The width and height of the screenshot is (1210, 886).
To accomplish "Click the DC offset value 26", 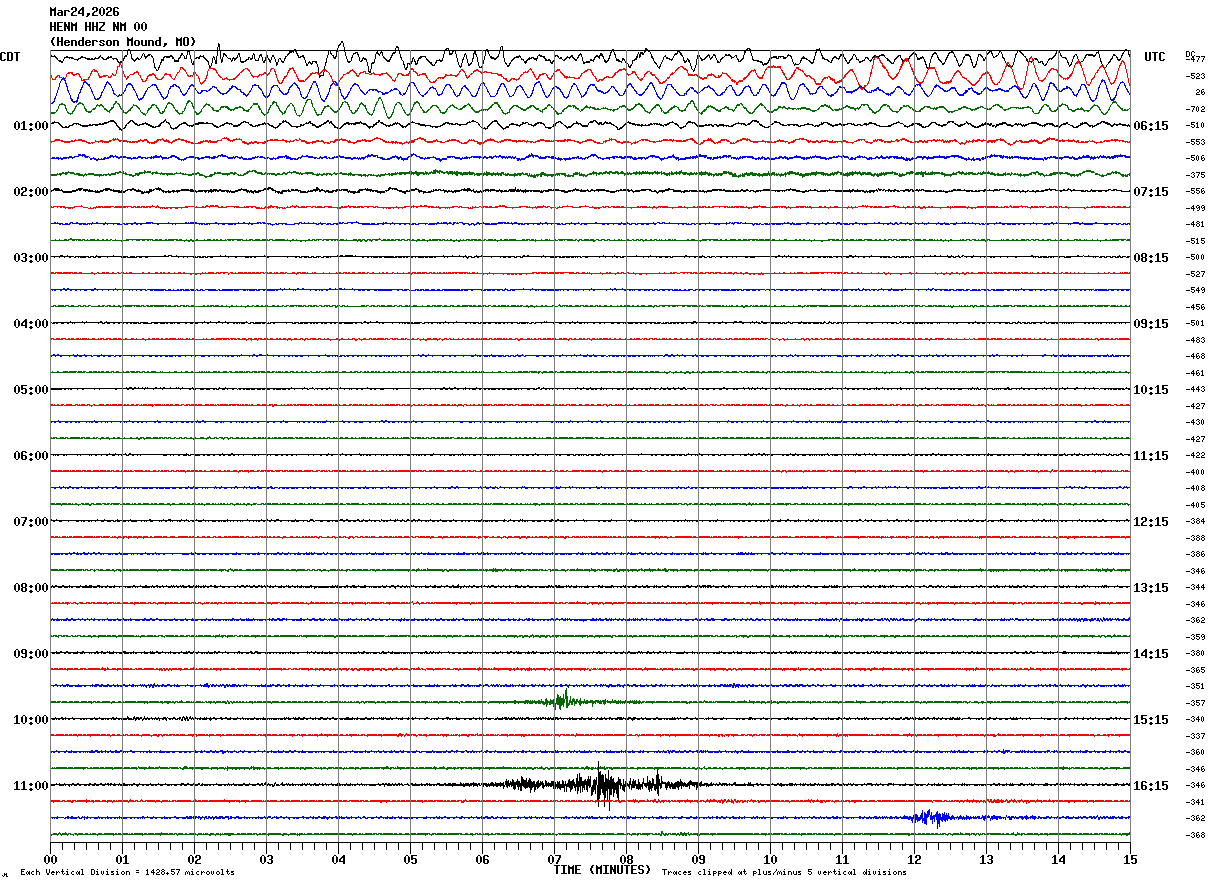I will (1199, 92).
